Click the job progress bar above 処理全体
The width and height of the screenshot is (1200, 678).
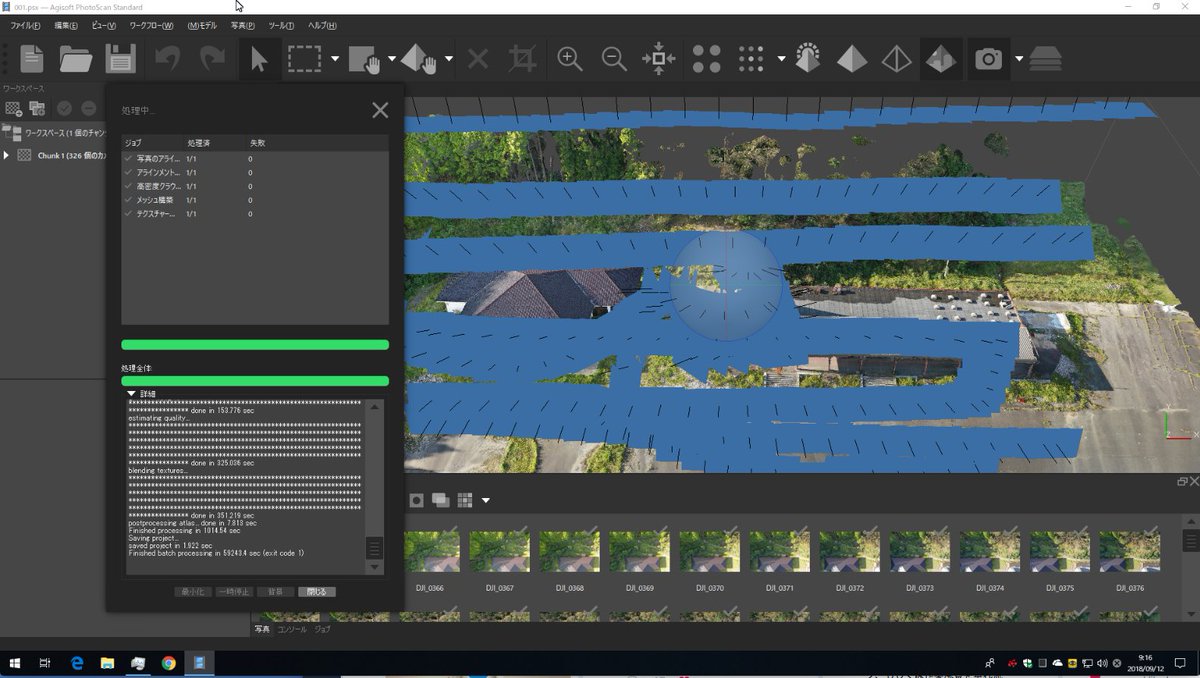point(255,345)
